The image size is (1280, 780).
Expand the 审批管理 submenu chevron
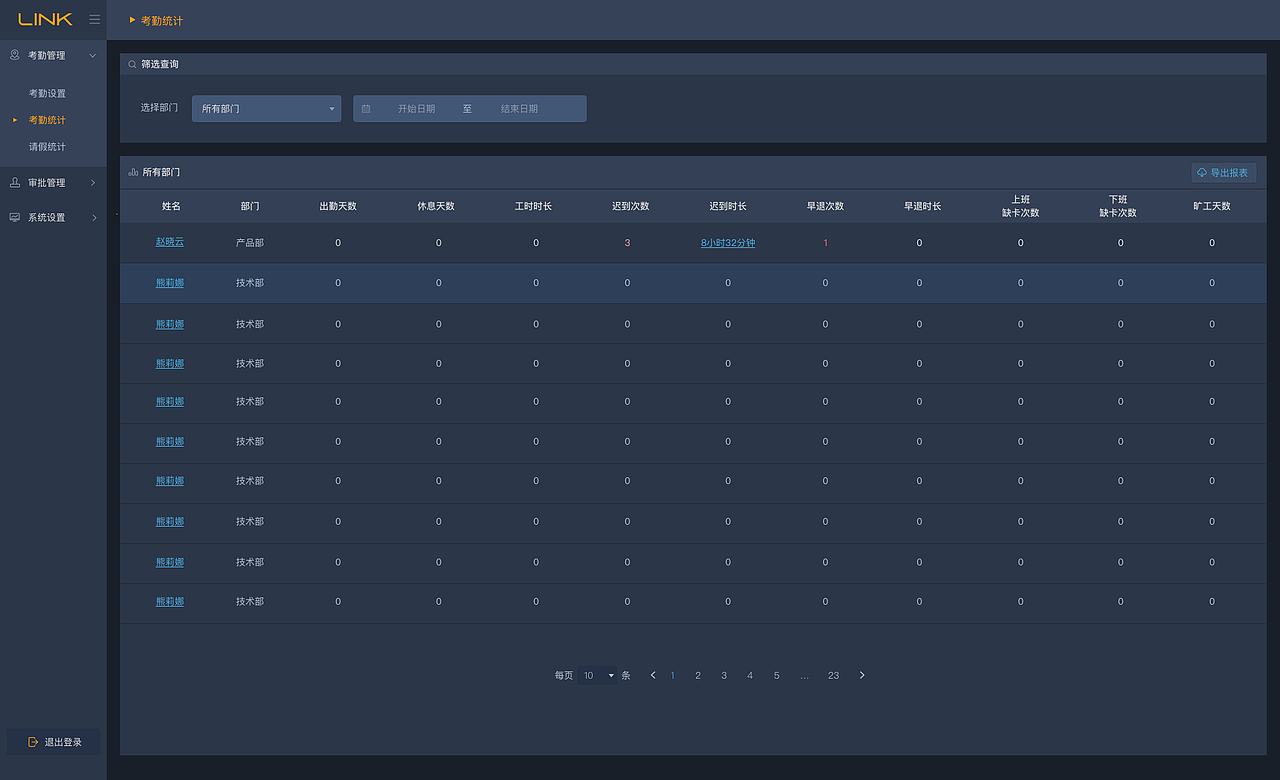(x=93, y=183)
